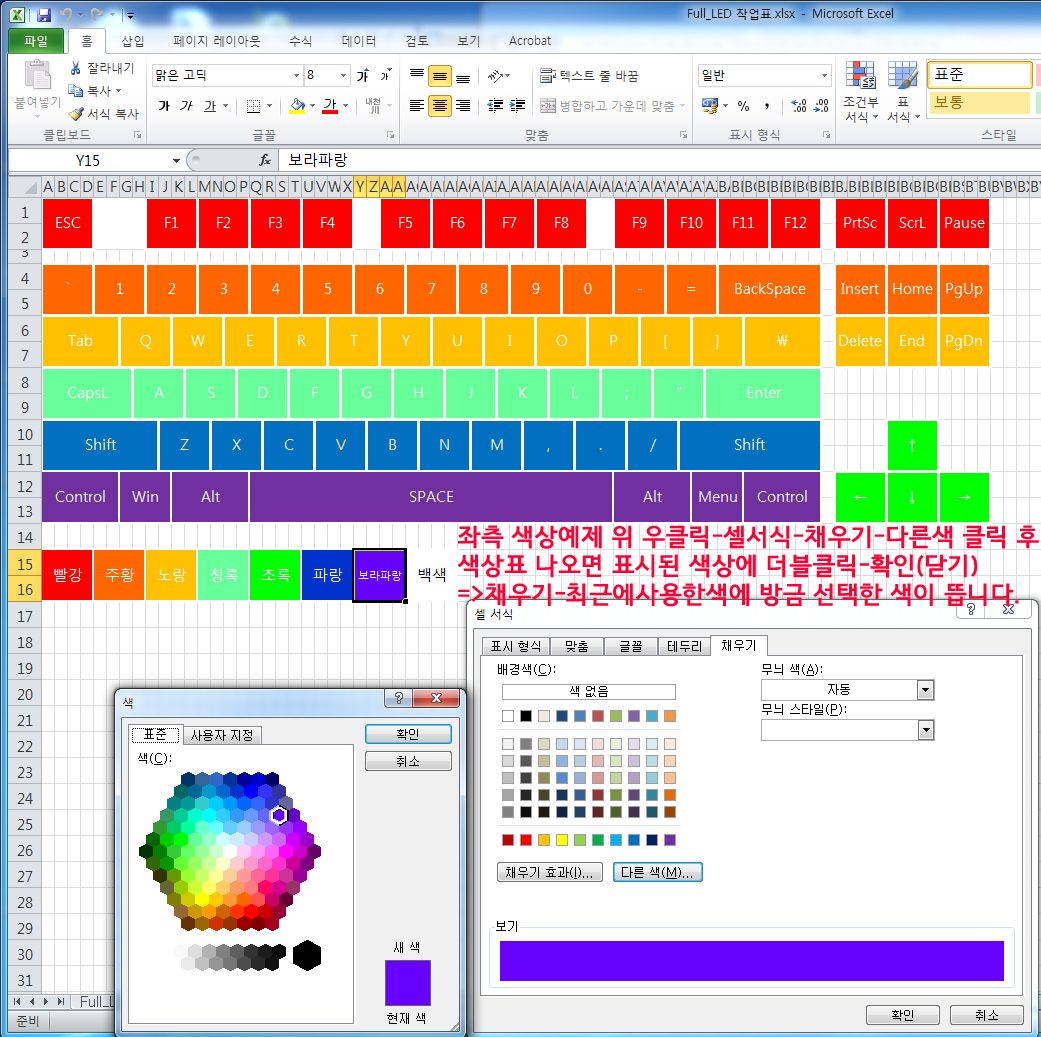Toggle italic formatting button
This screenshot has height=1037, width=1041.
[187, 106]
